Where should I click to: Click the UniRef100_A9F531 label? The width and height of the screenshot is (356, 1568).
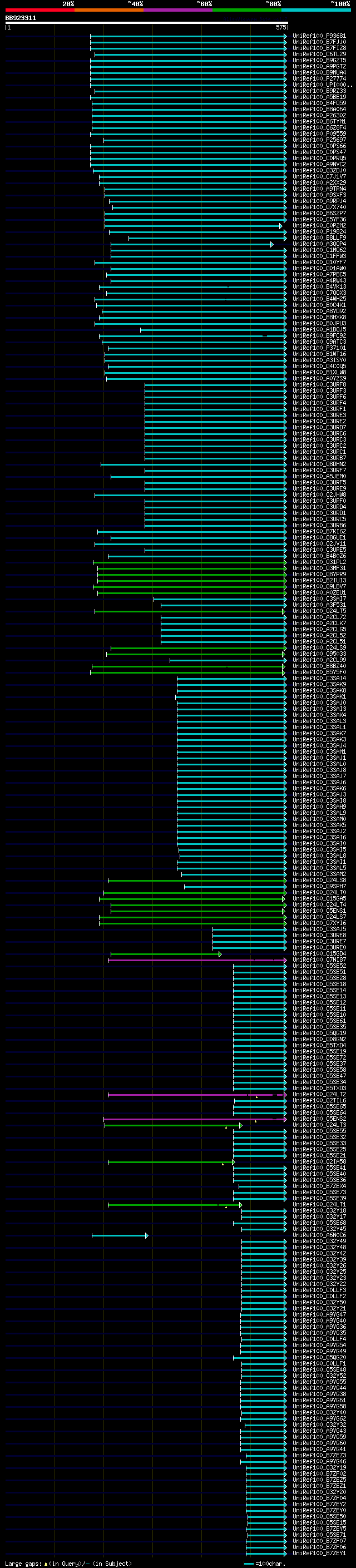[319, 605]
